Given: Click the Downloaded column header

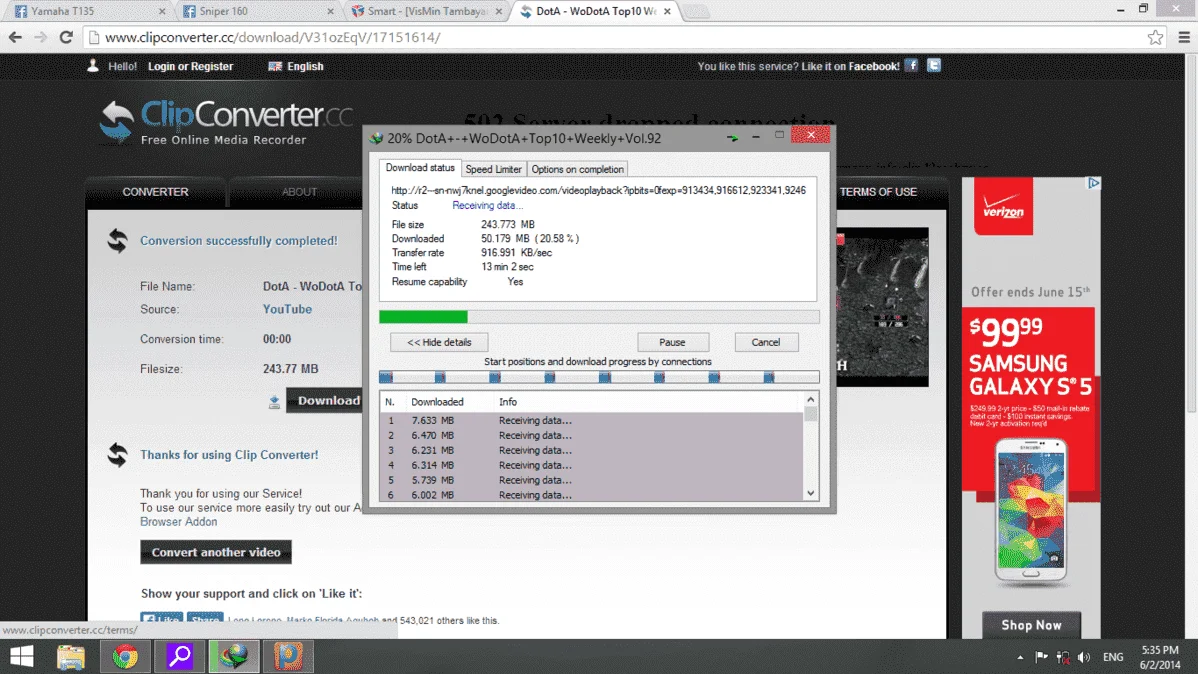Looking at the screenshot, I should tap(437, 402).
